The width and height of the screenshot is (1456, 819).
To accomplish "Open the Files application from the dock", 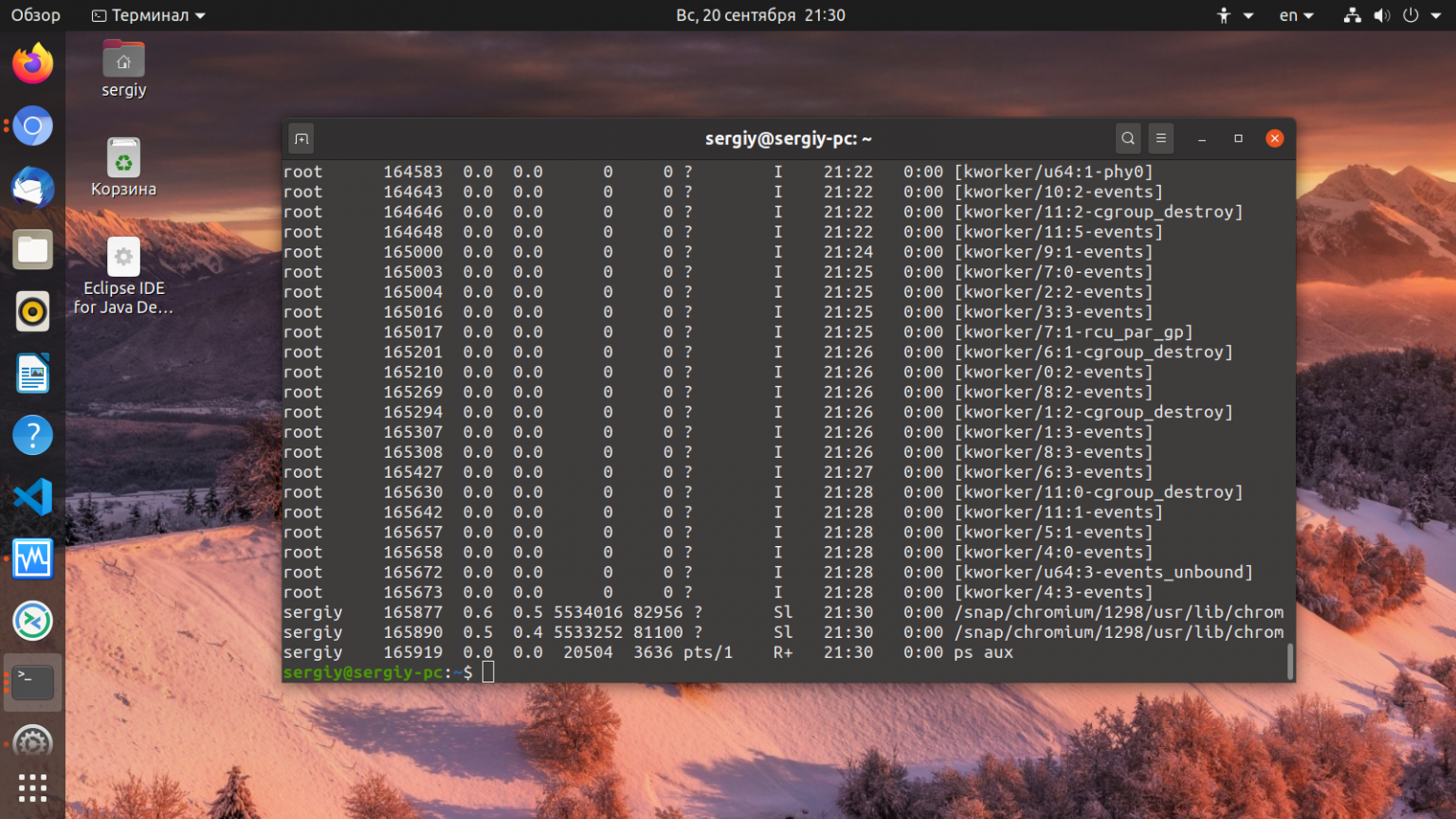I will coord(32,249).
